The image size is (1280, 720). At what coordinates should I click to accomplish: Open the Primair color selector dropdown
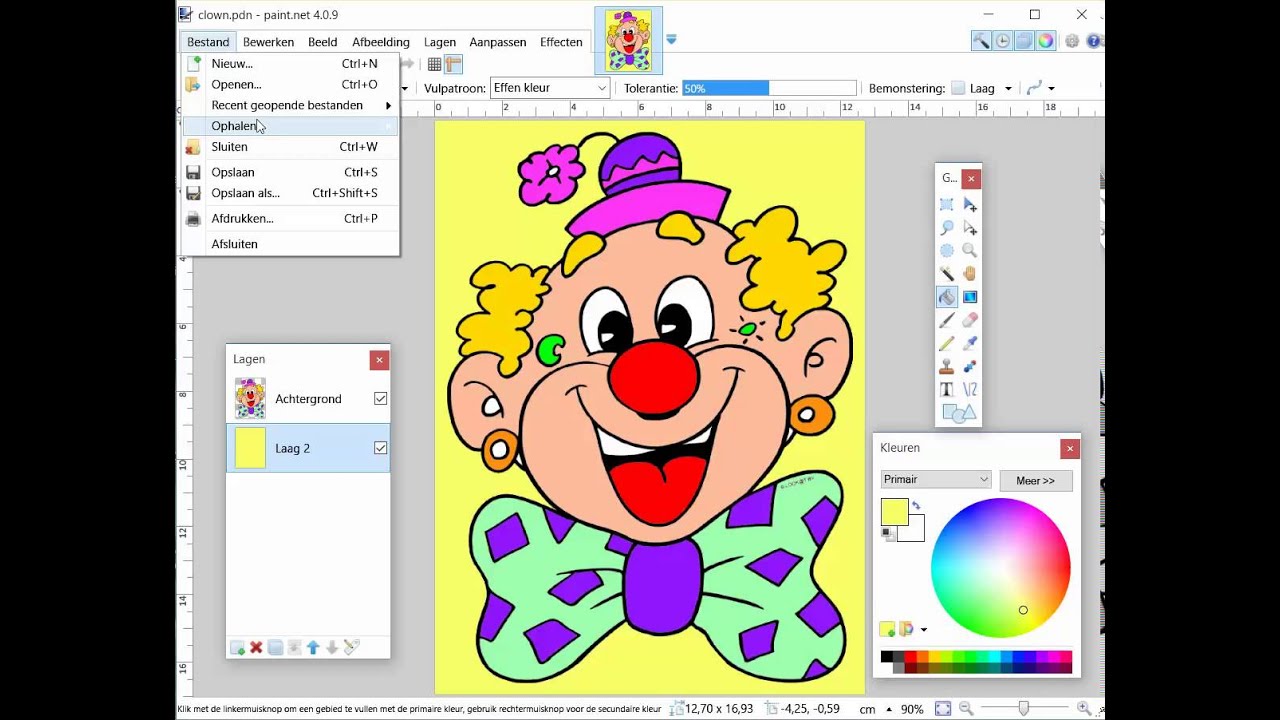pyautogui.click(x=936, y=480)
